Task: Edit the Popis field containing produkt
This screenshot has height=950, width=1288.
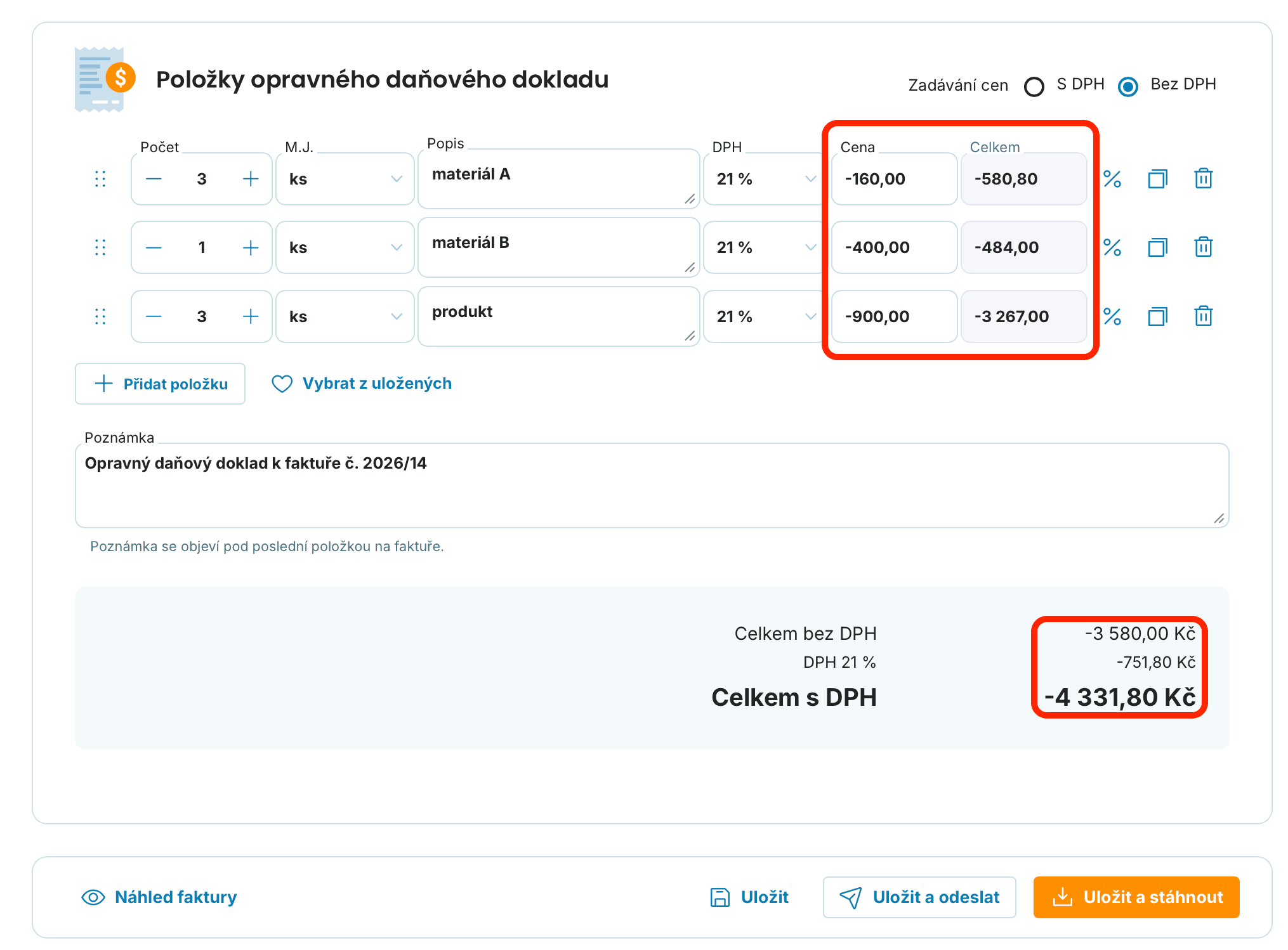Action: pos(558,316)
